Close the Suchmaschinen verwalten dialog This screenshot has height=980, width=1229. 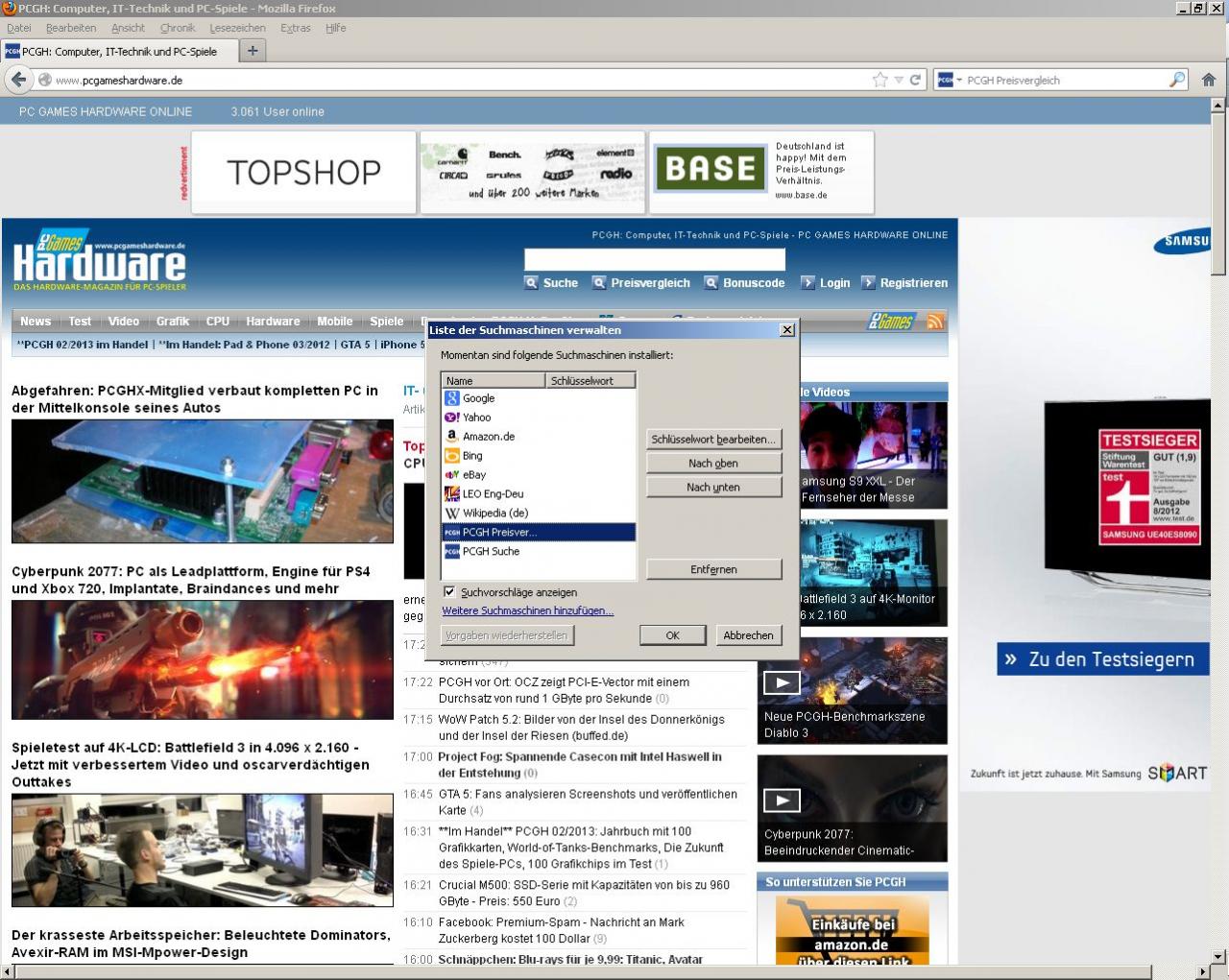click(x=787, y=329)
